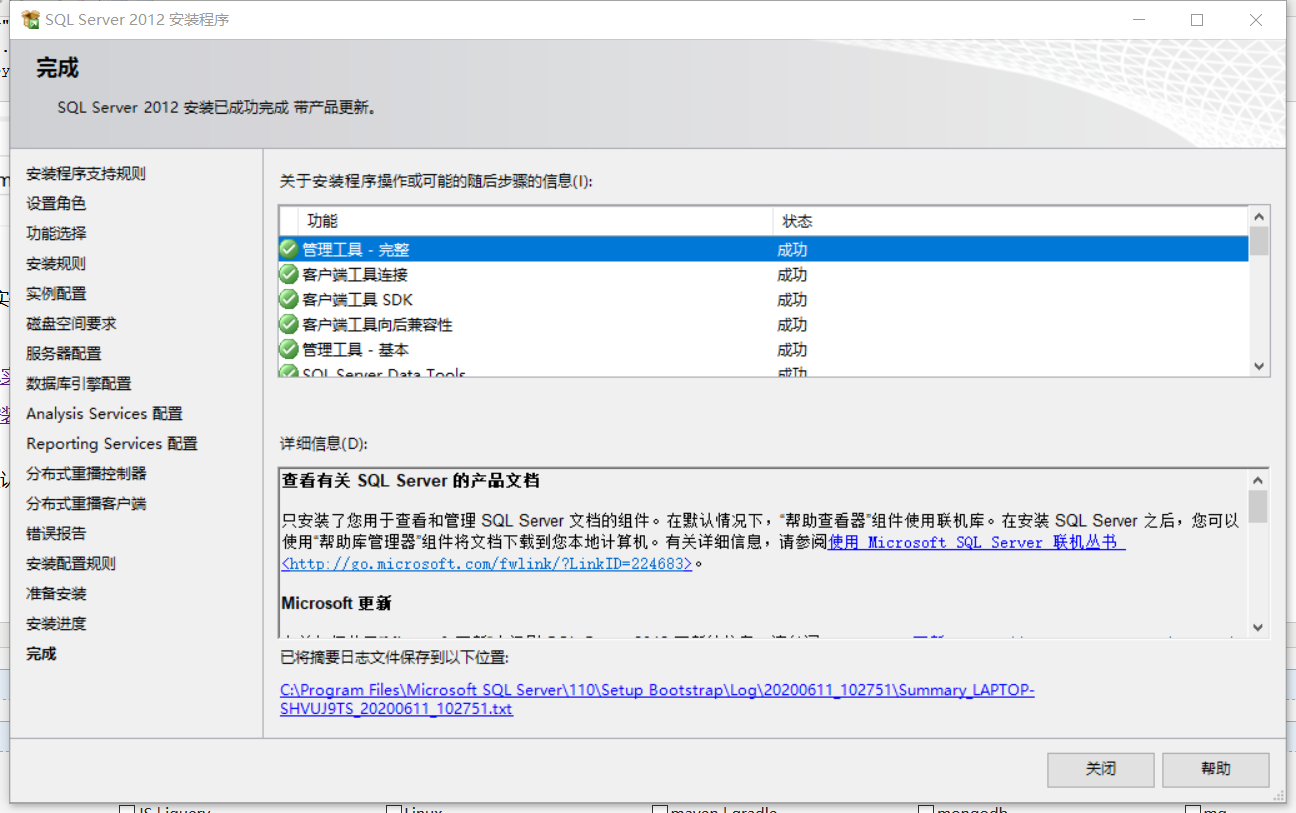The image size is (1296, 813).
Task: Click the 安装配置规则 step
Action: click(71, 563)
